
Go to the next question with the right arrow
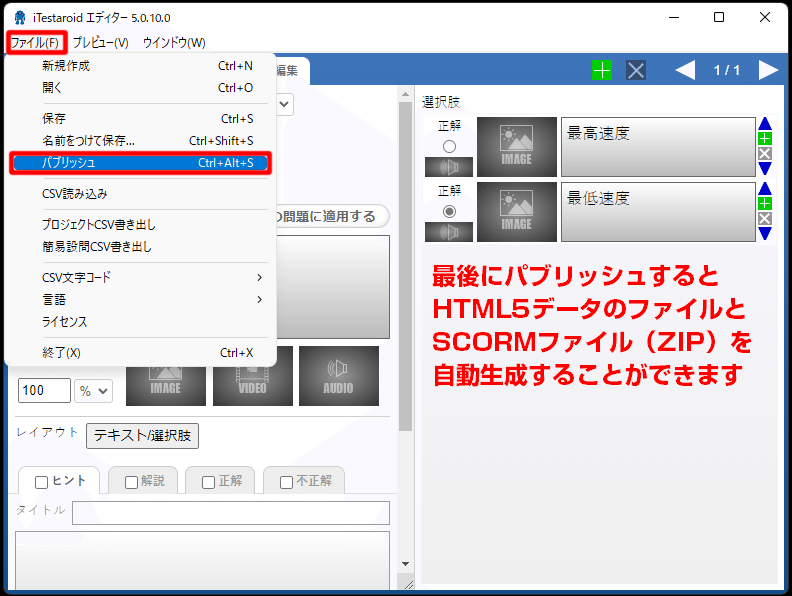tap(768, 70)
